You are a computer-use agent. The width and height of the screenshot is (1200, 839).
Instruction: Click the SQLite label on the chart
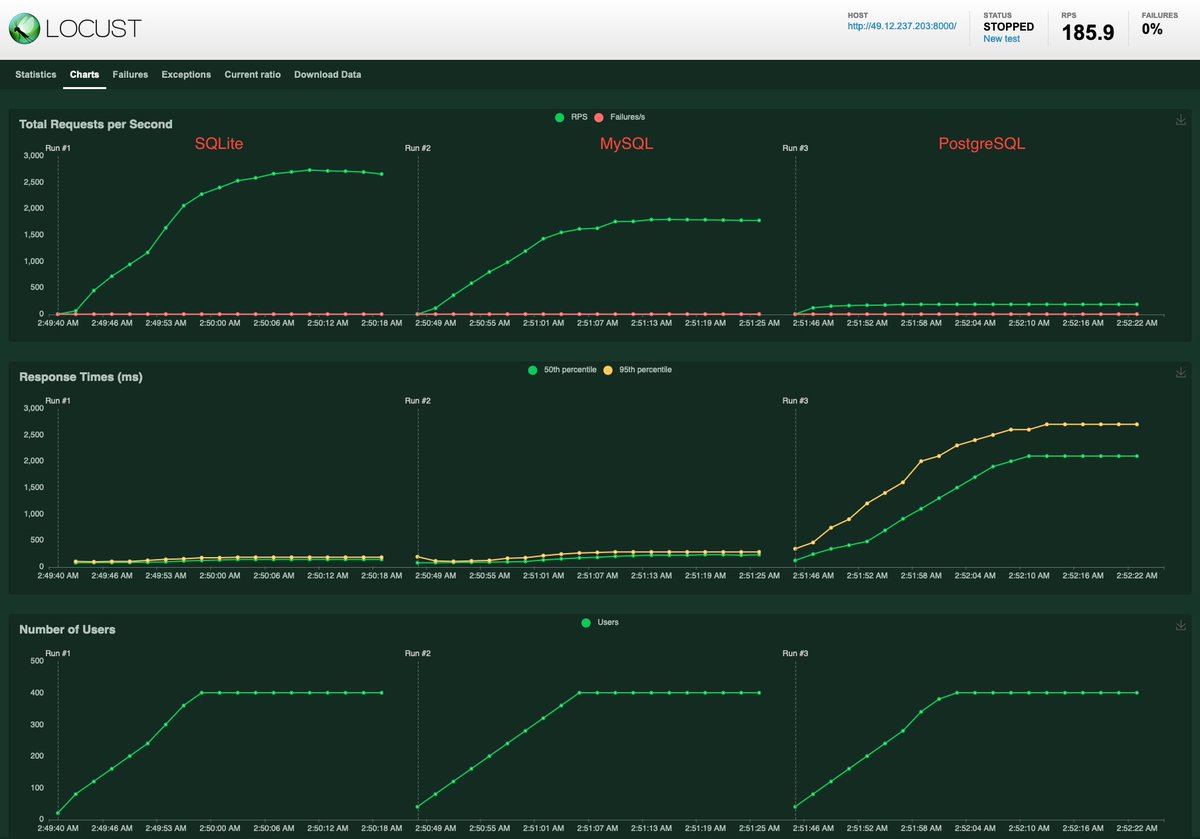[219, 144]
